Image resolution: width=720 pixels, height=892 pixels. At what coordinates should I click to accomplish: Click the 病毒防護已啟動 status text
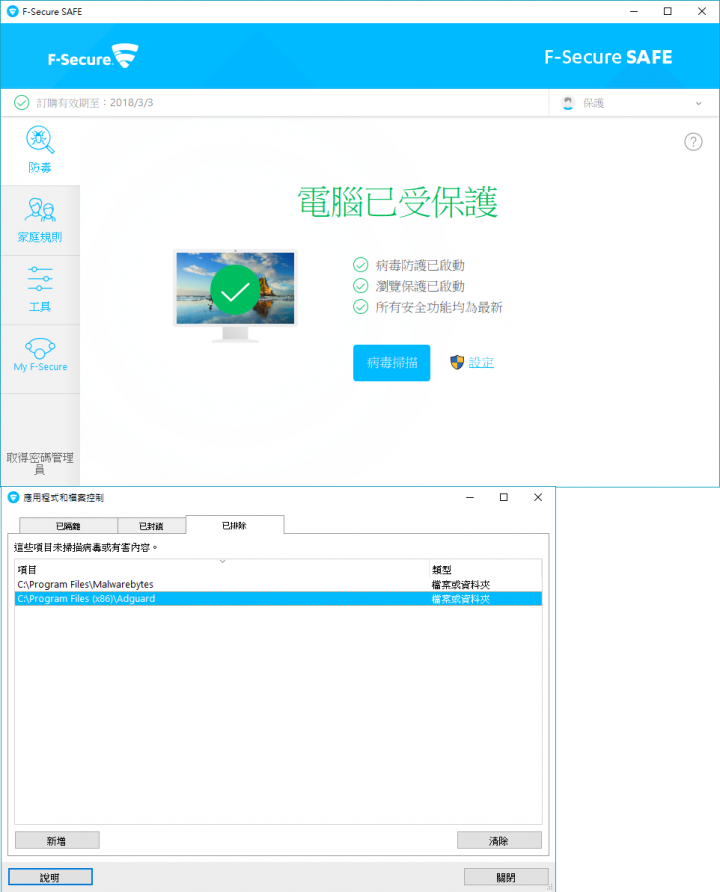point(420,265)
